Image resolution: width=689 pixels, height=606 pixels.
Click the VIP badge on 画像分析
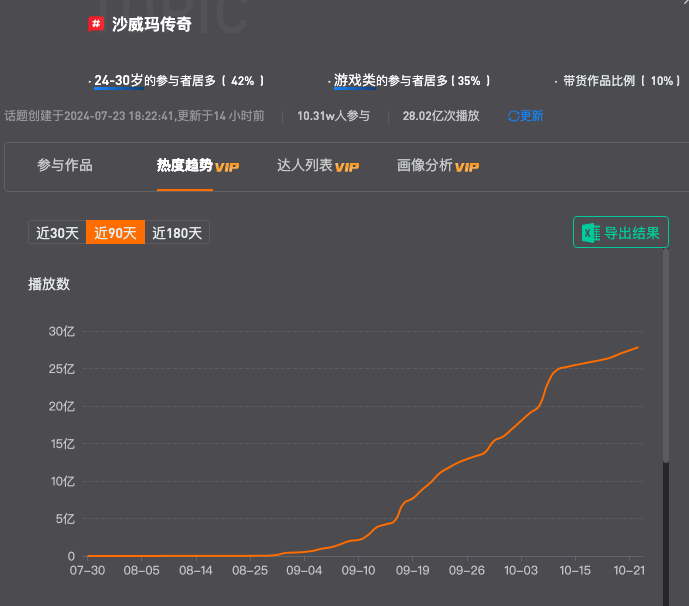pos(467,167)
